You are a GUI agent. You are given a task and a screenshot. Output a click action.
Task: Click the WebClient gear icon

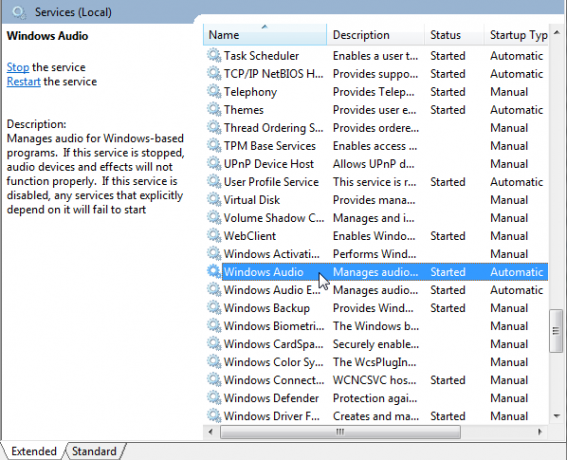[214, 236]
